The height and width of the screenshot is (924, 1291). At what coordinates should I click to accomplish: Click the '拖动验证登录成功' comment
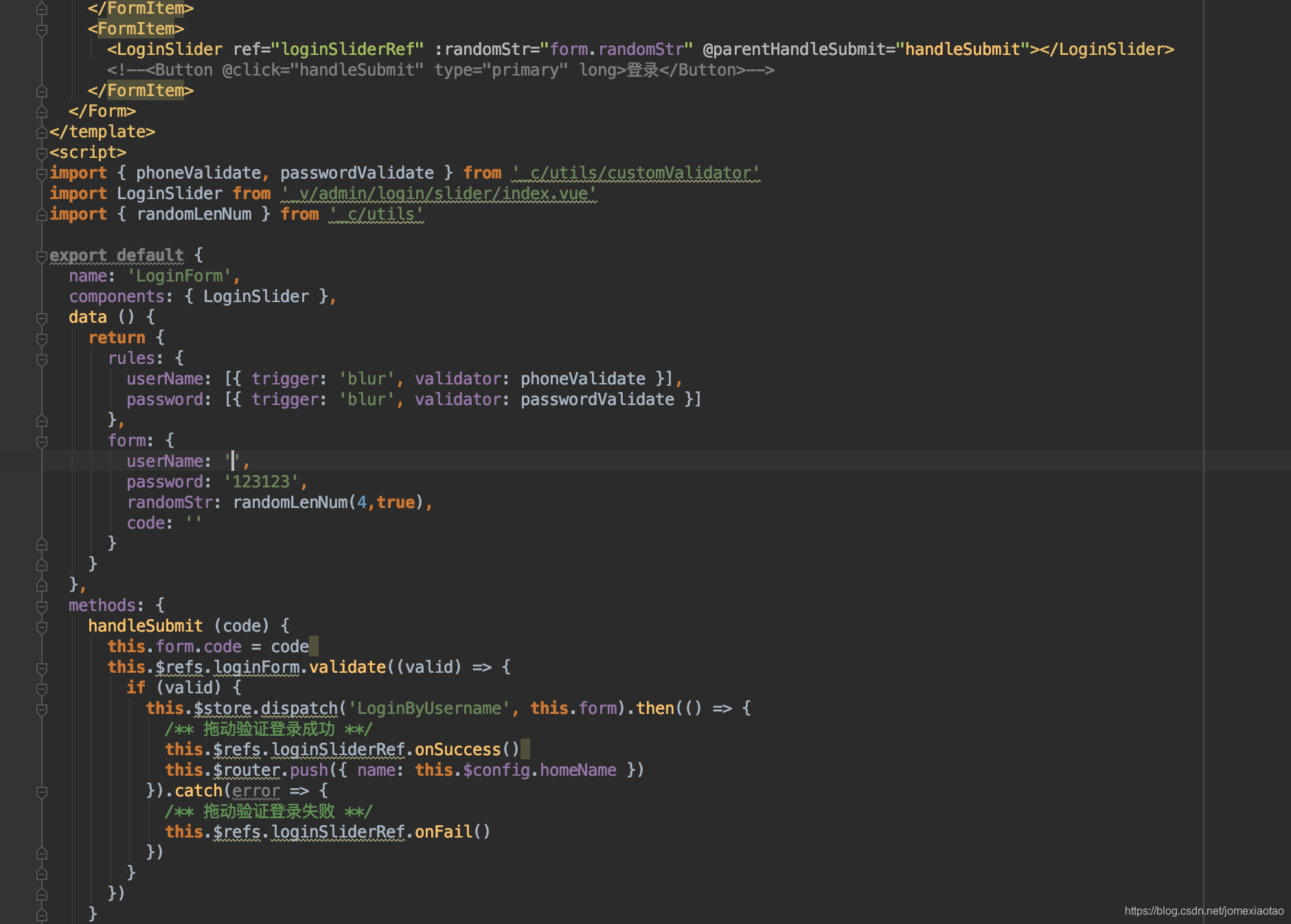pos(269,729)
